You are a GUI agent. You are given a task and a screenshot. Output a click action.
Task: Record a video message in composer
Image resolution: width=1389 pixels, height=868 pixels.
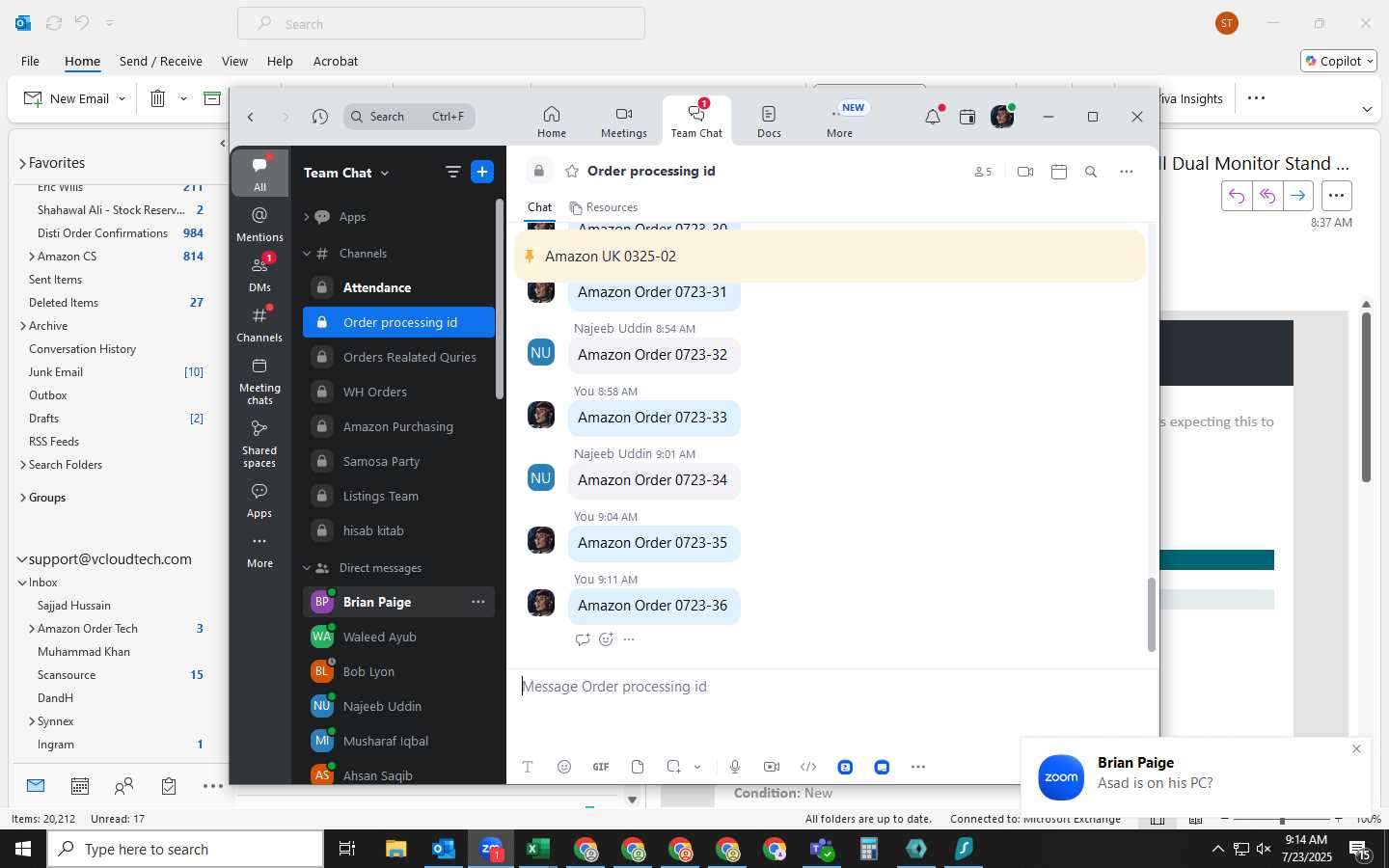click(772, 767)
